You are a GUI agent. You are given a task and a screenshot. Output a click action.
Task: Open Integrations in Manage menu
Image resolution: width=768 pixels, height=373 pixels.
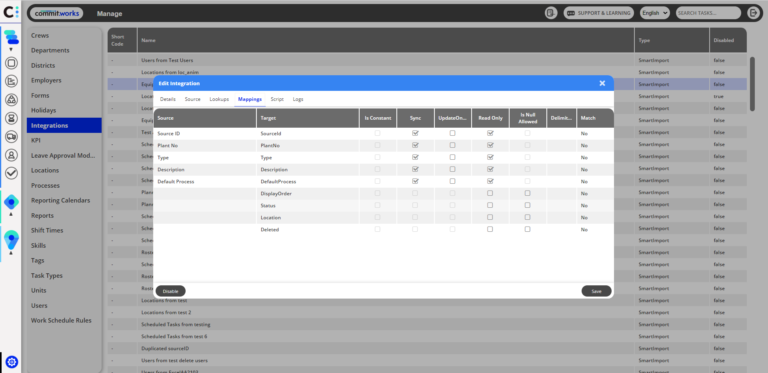64,125
